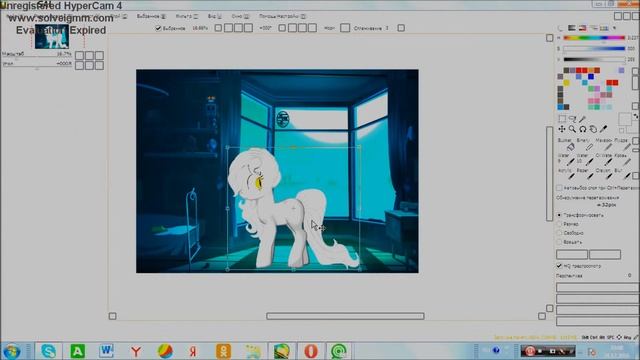Open Microsoft Word from the taskbar

(x=107, y=351)
